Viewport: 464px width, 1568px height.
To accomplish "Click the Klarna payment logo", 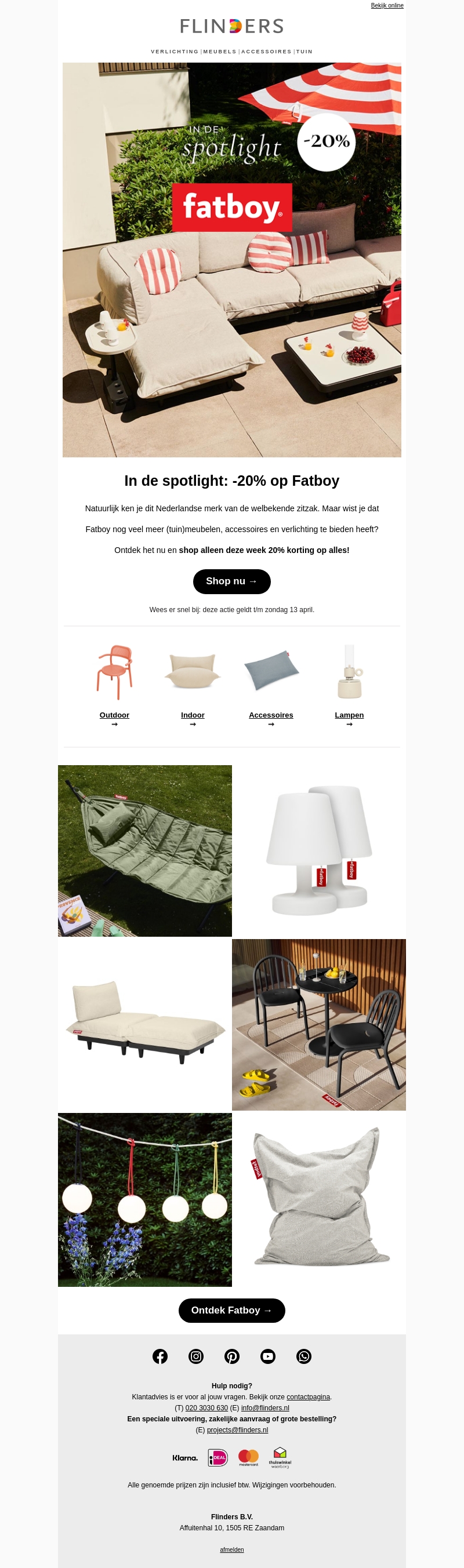I will pos(185,1458).
